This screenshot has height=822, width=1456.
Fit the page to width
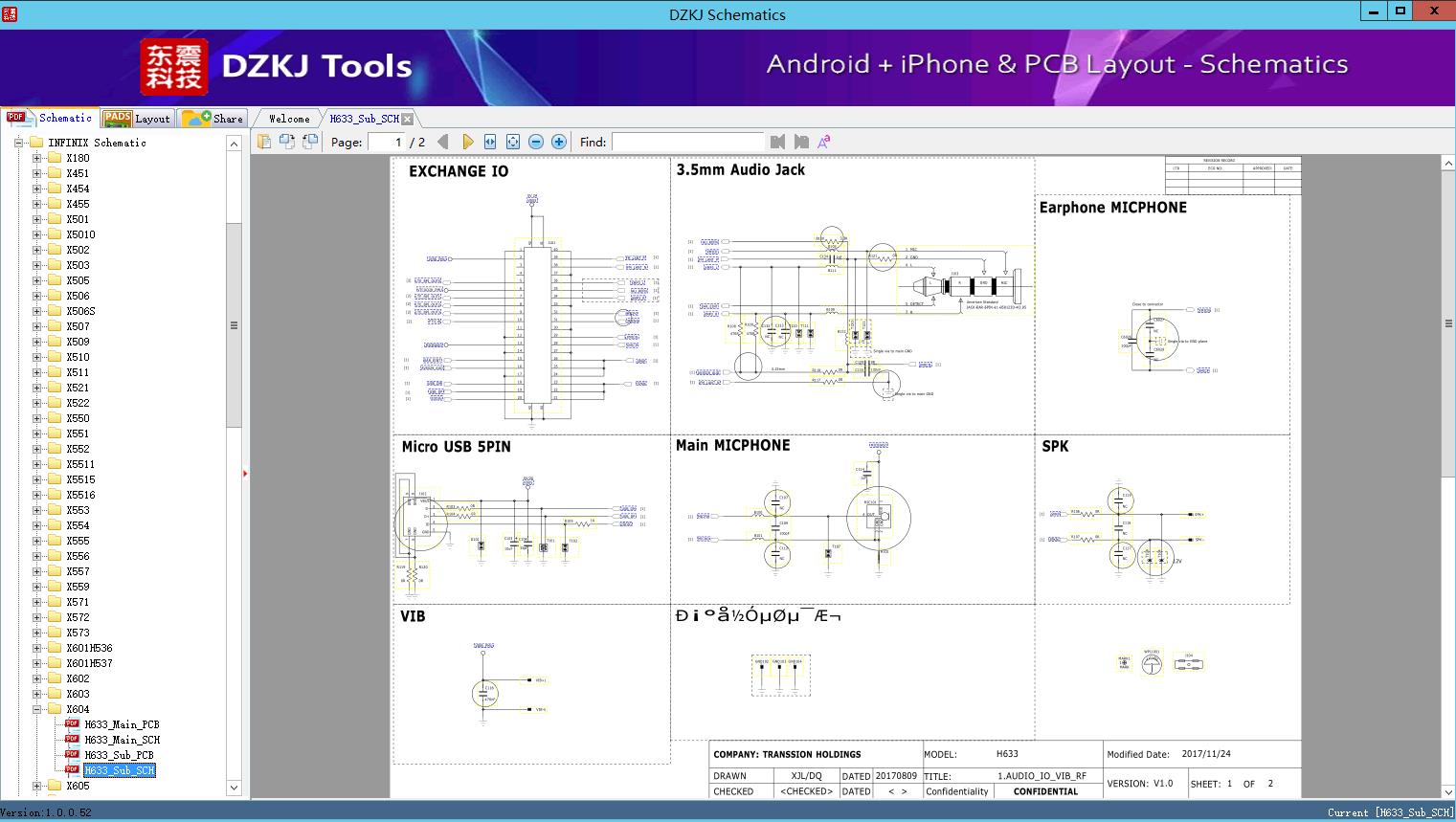click(490, 142)
